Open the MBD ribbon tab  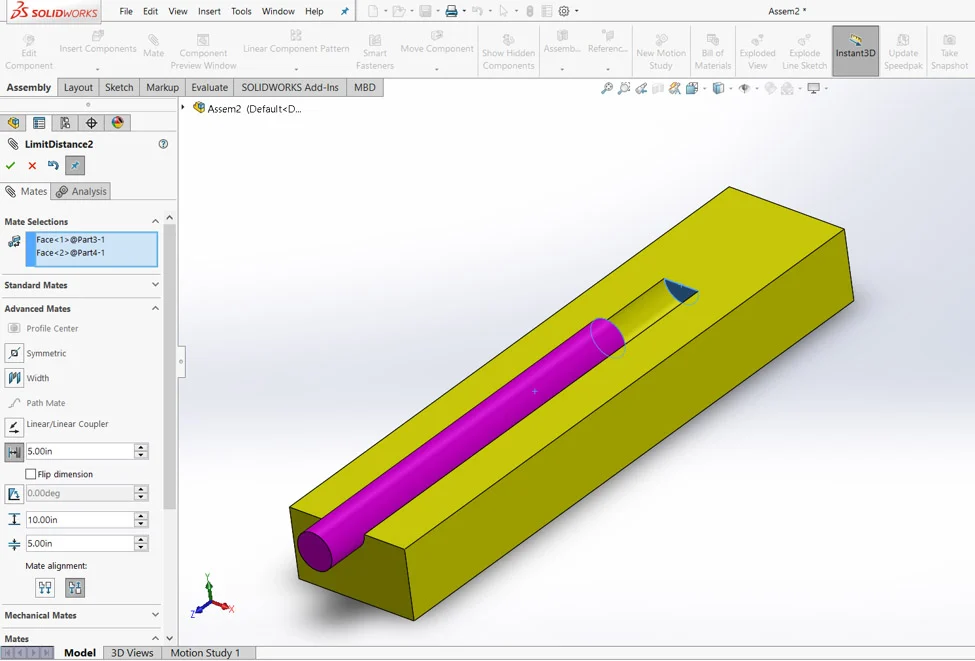pyautogui.click(x=364, y=88)
